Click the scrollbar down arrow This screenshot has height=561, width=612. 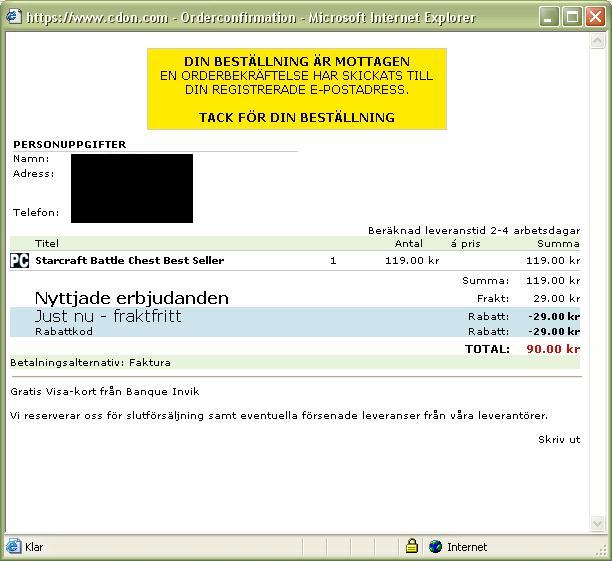[x=597, y=523]
